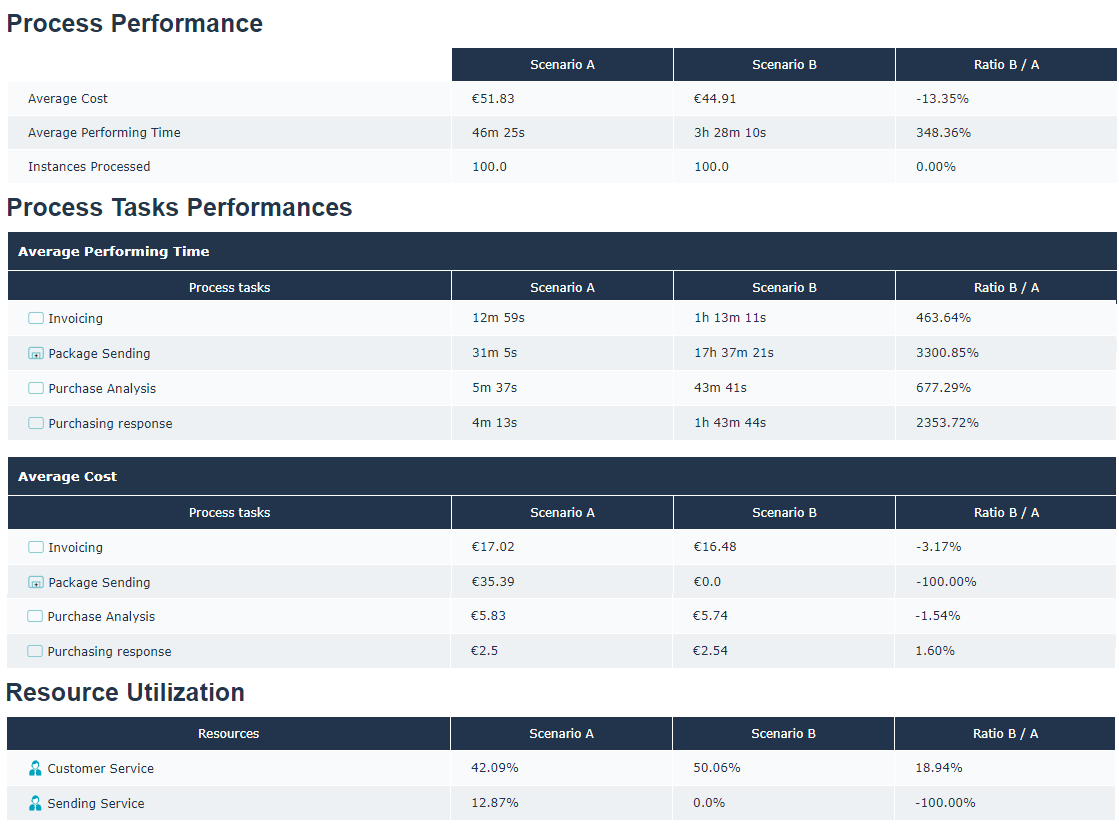1119x828 pixels.
Task: Click Package Sending subprocess icon under Average Performing Time
Action: click(x=36, y=353)
